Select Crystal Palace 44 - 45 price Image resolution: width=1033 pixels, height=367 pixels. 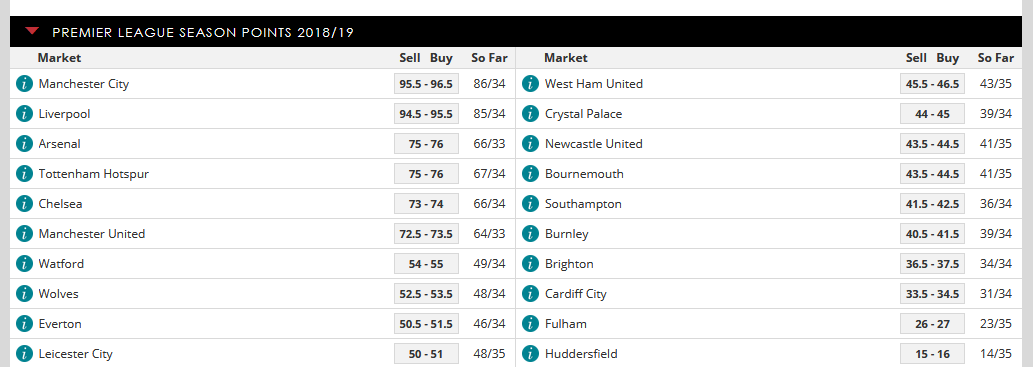[932, 114]
